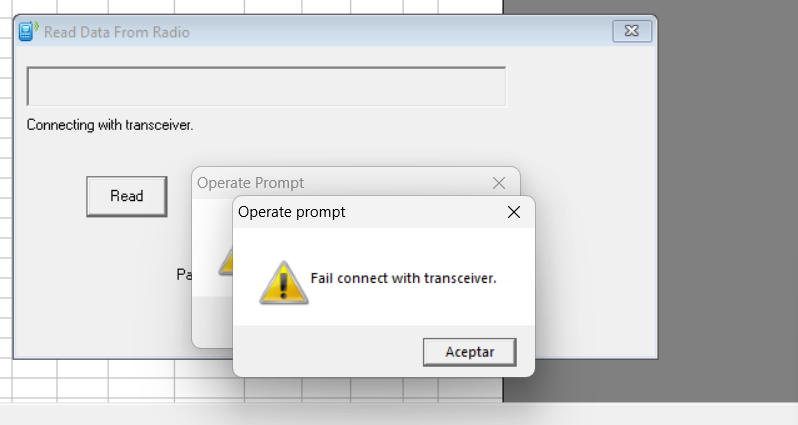798x425 pixels.
Task: Confirm the error with Aceptar button
Action: click(470, 352)
